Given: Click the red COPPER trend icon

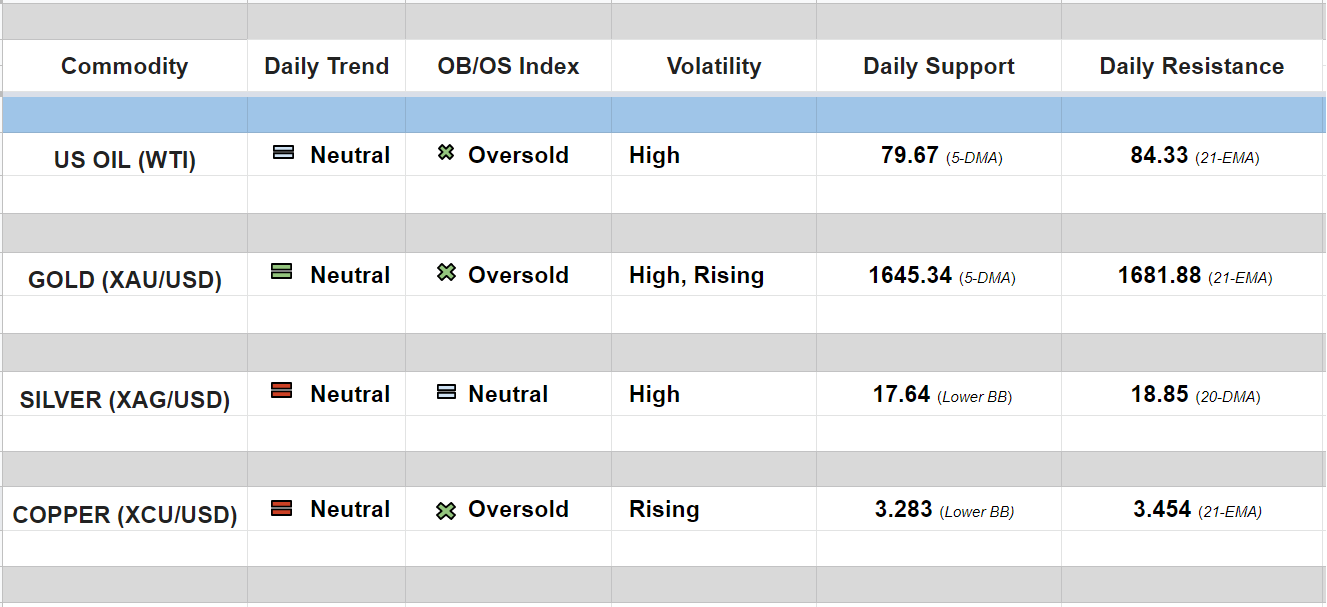Looking at the screenshot, I should point(282,508).
